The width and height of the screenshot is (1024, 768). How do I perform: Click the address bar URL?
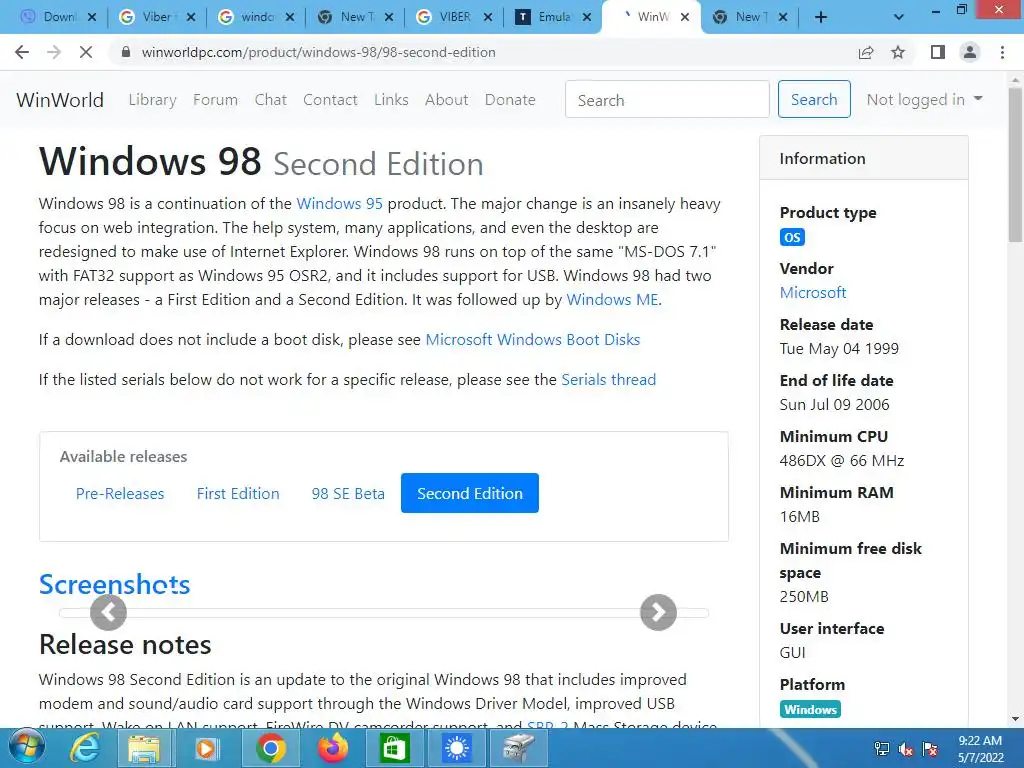pos(319,52)
